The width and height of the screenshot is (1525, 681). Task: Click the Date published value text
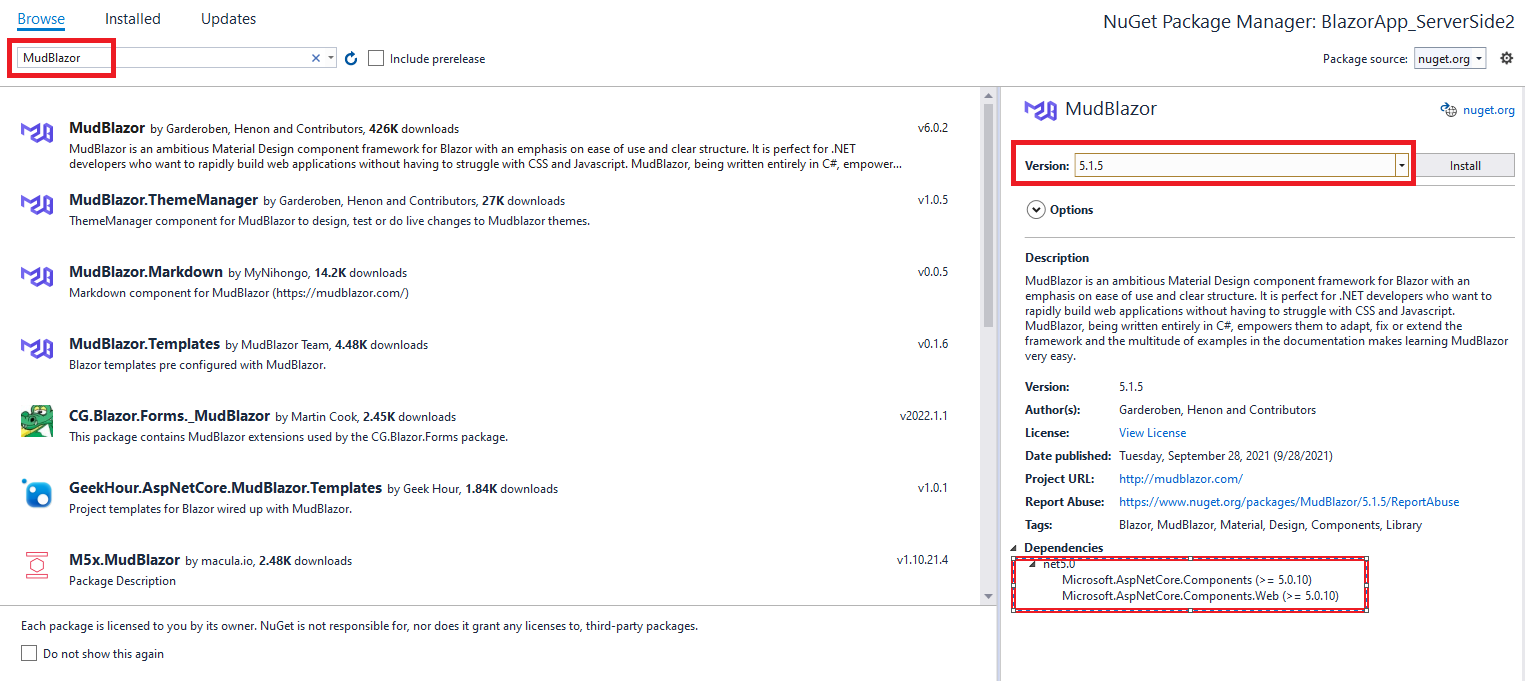pyautogui.click(x=1225, y=456)
